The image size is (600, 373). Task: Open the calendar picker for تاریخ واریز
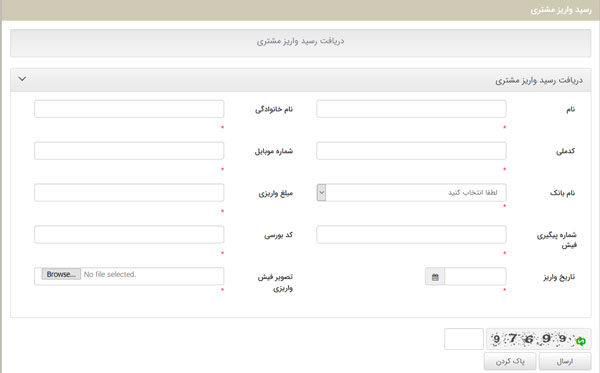point(435,277)
